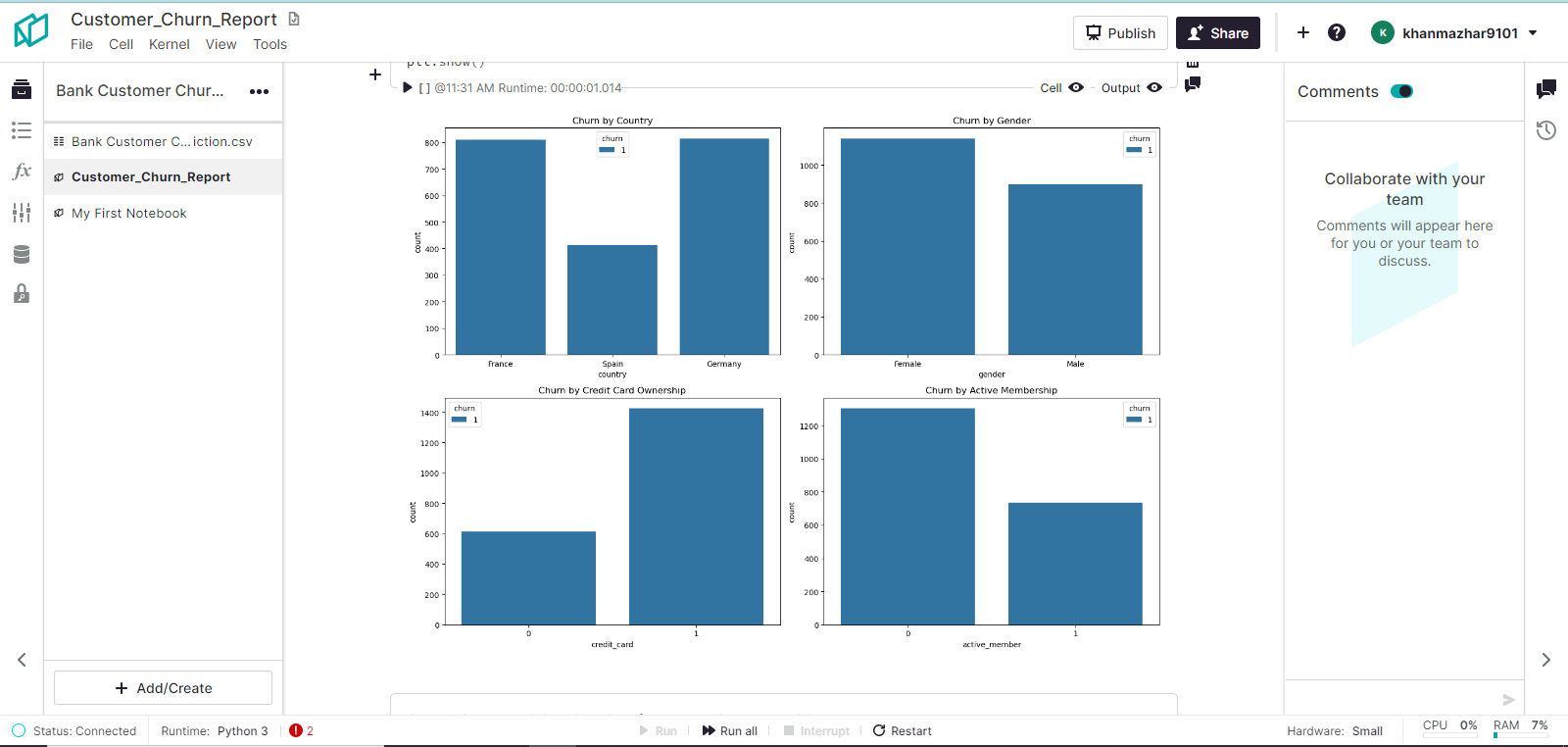1568x747 pixels.
Task: Open the three-dots project options menu
Action: pyautogui.click(x=259, y=91)
